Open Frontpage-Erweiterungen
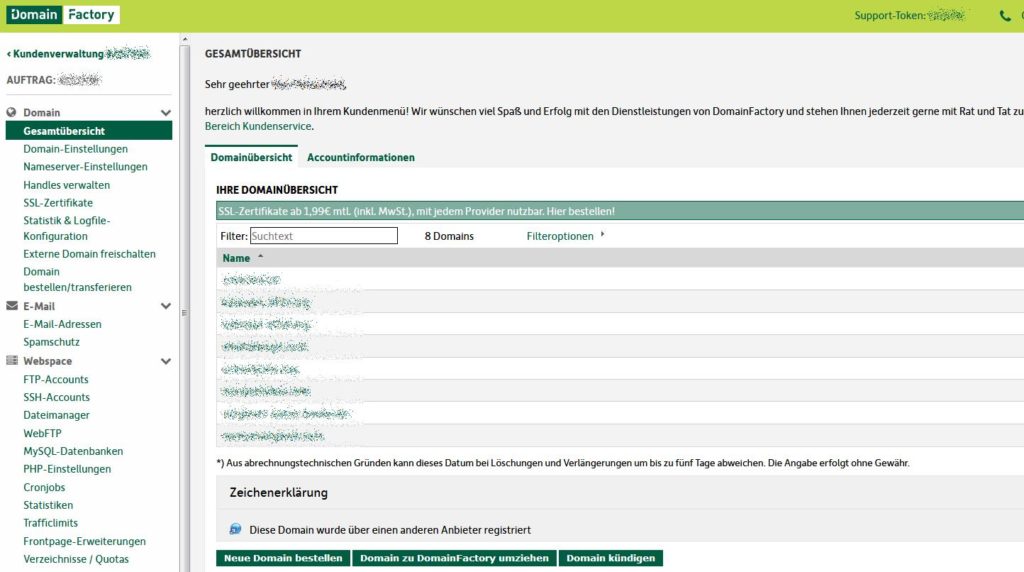The width and height of the screenshot is (1024, 572). click(84, 541)
